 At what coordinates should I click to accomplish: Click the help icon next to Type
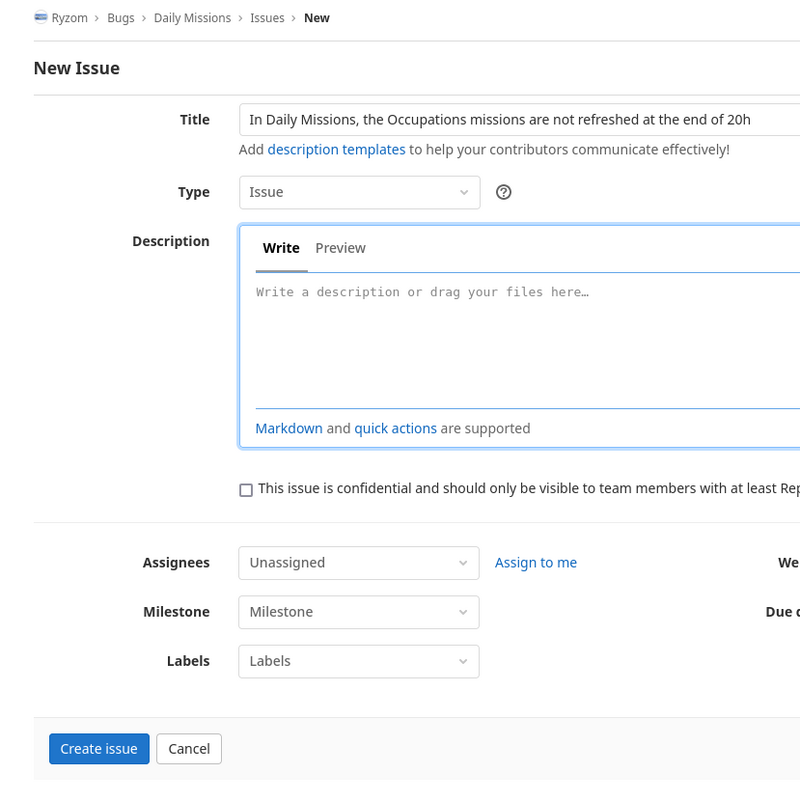pyautogui.click(x=504, y=192)
